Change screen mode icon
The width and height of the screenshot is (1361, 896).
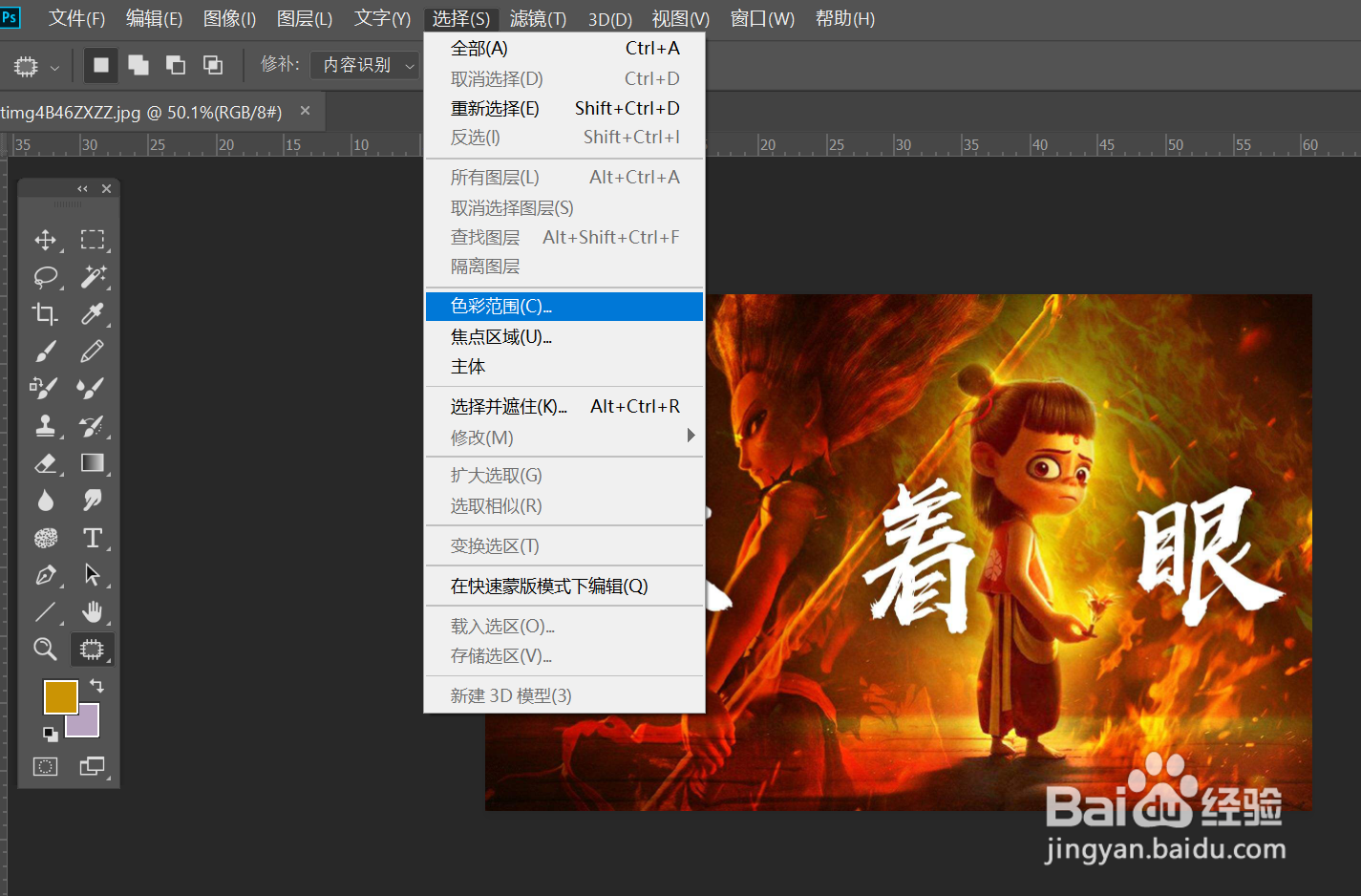[93, 766]
